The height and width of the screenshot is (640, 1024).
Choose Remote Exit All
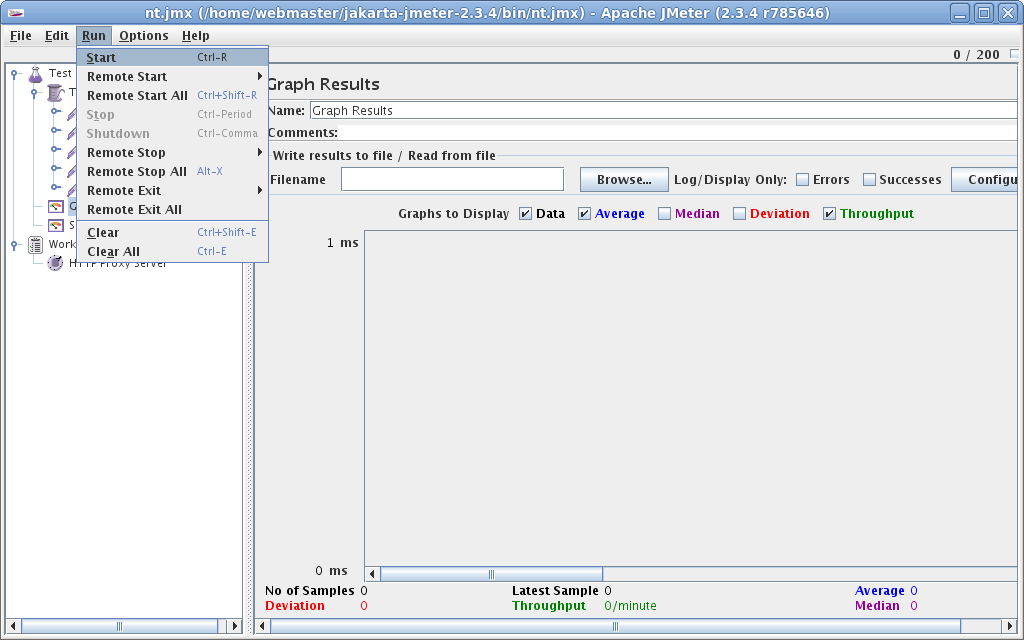pos(172,209)
